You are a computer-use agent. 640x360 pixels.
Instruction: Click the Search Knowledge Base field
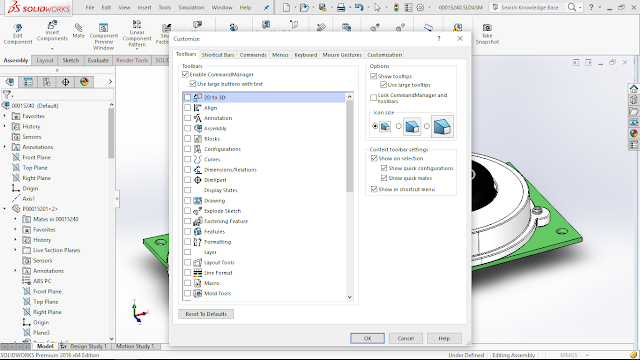tap(529, 7)
